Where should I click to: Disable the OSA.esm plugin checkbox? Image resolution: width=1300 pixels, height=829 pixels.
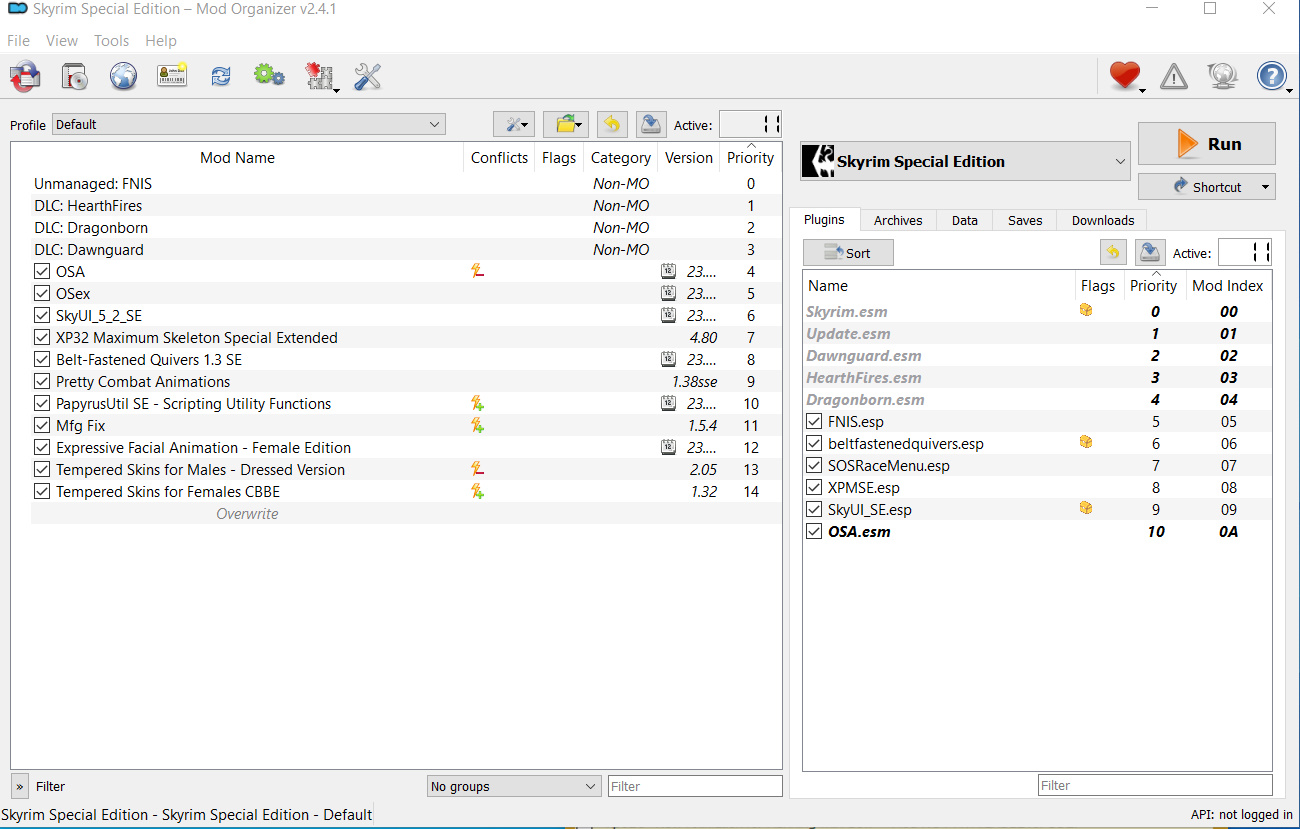click(x=814, y=531)
